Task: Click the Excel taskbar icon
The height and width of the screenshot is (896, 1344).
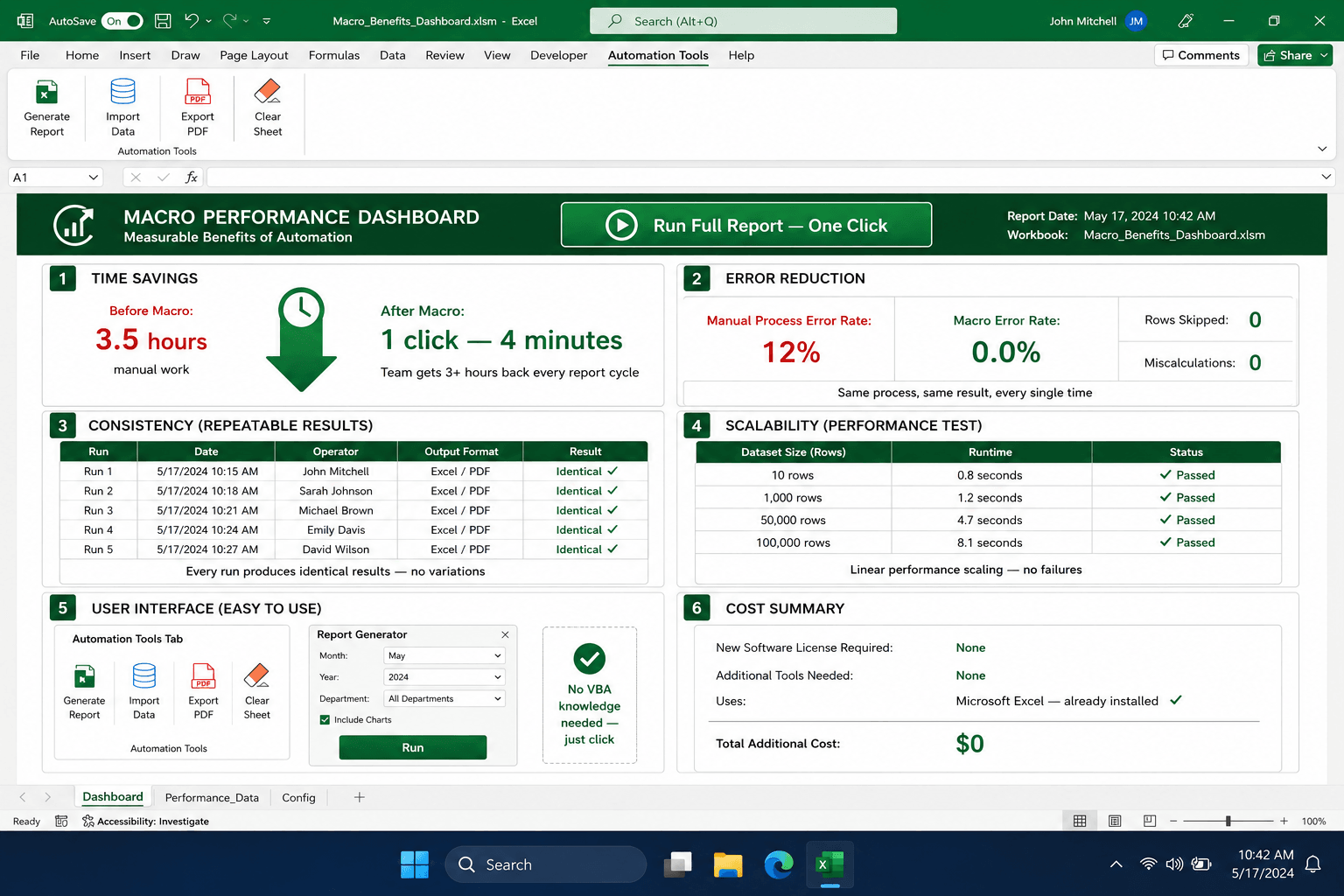Action: coord(829,864)
